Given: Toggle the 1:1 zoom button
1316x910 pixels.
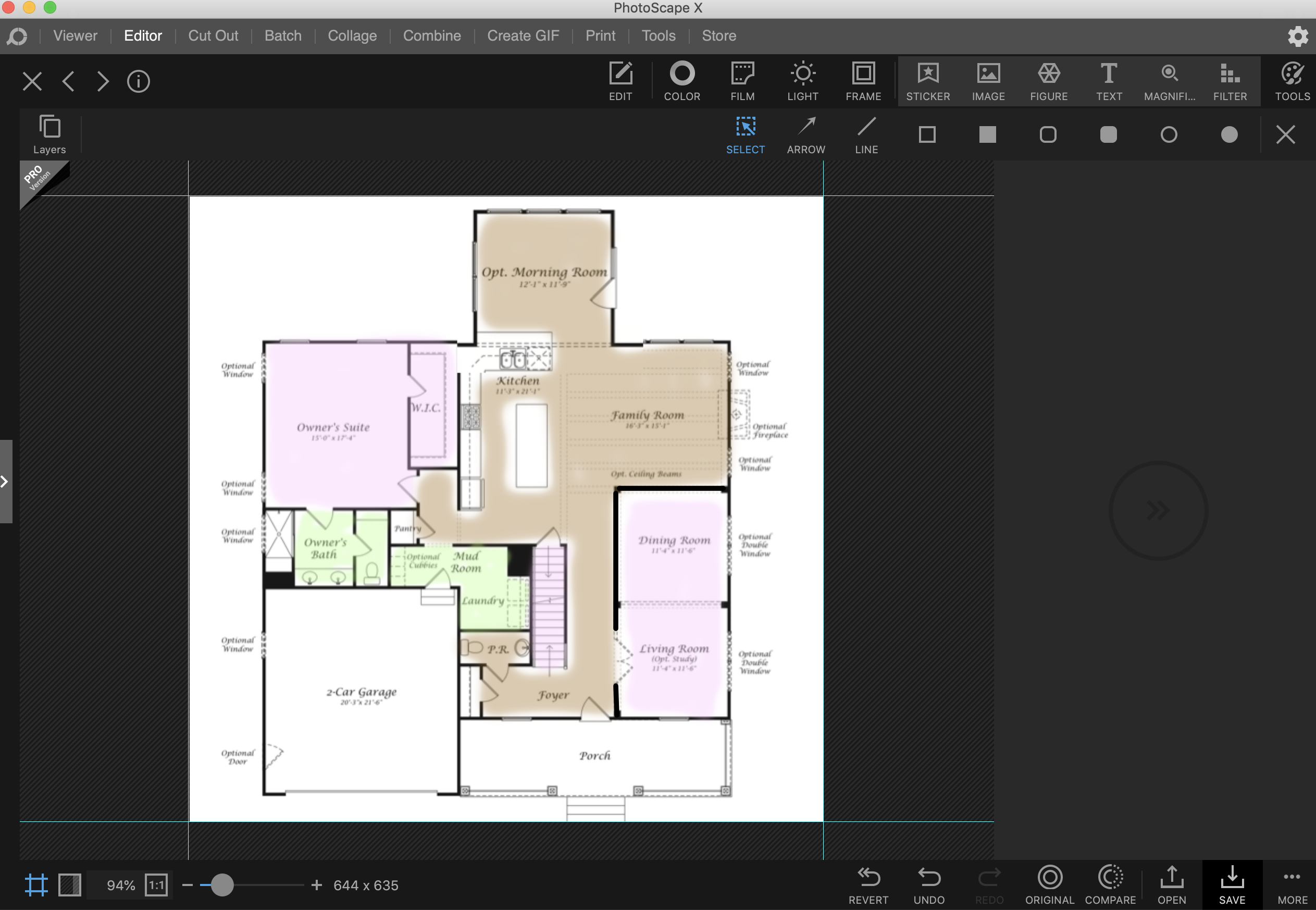Looking at the screenshot, I should point(156,885).
